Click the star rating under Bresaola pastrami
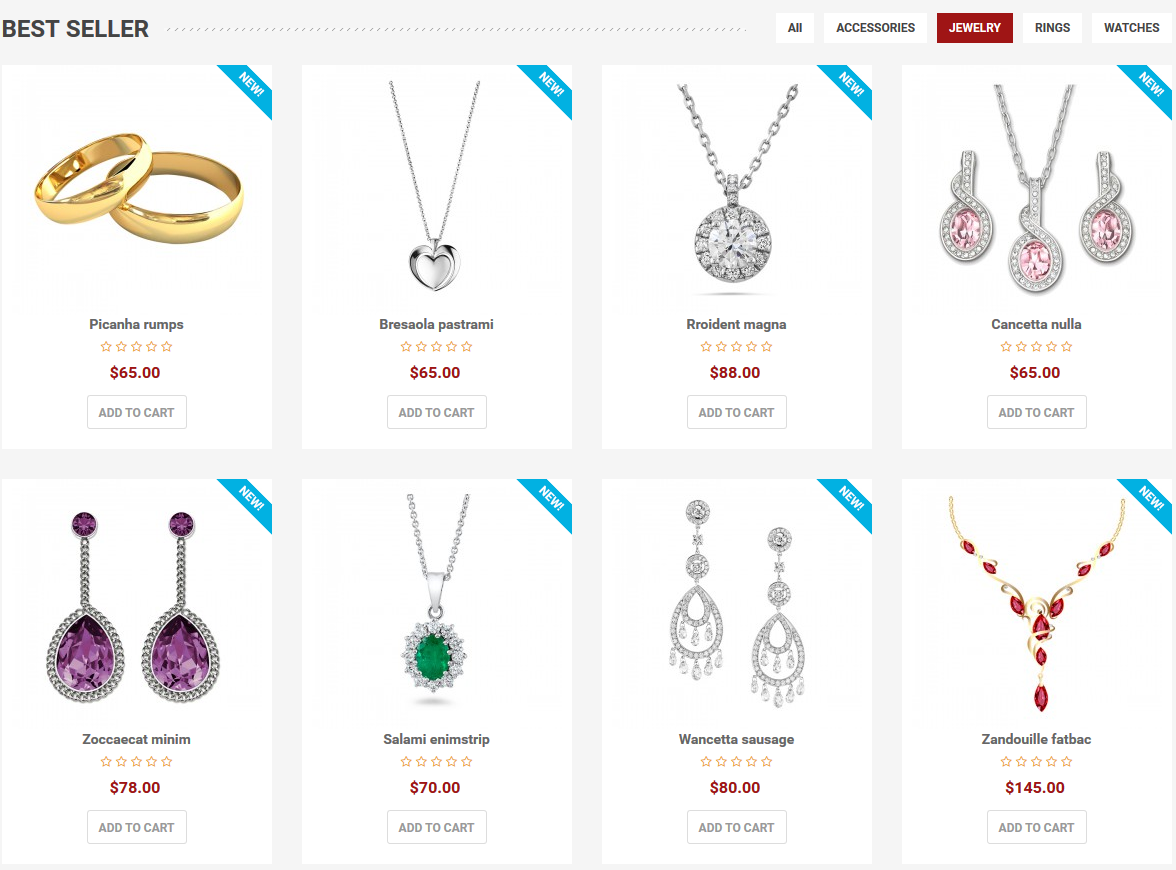 (436, 346)
